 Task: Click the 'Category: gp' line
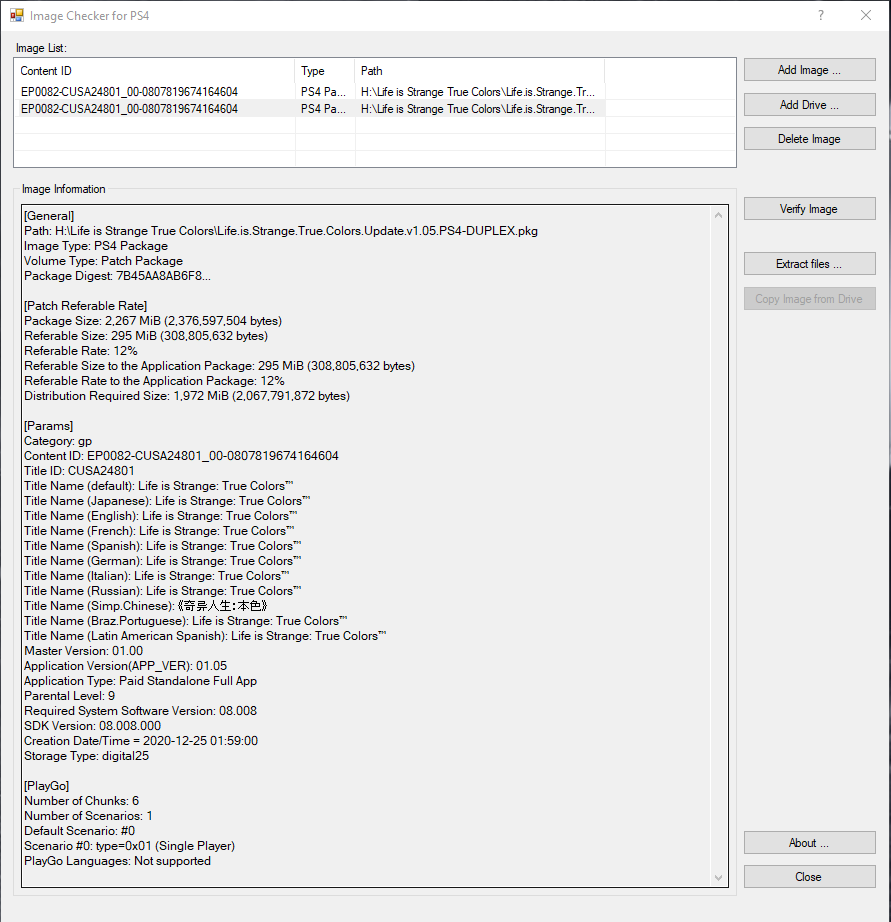(58, 441)
